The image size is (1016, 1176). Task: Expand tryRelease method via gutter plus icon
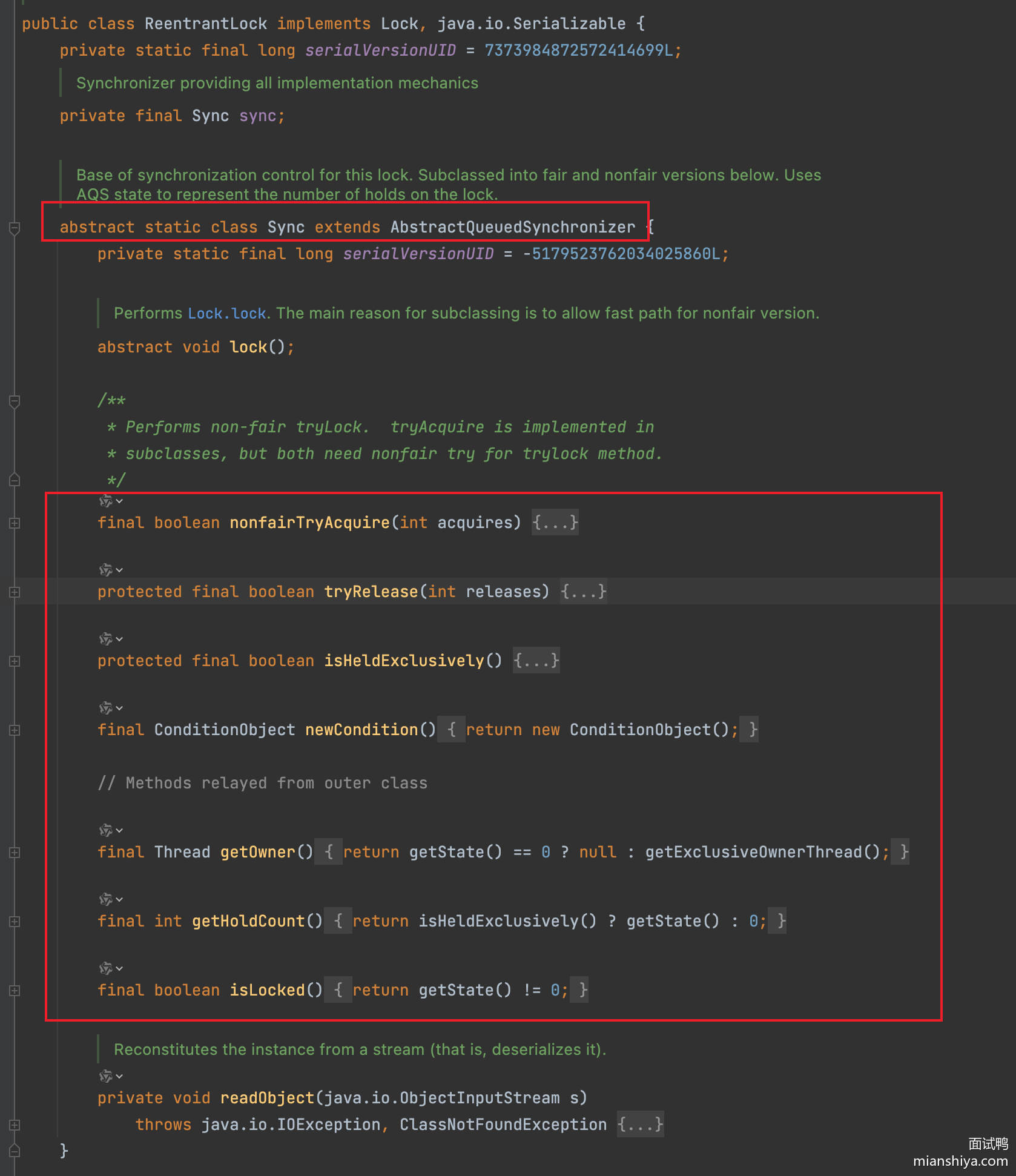click(15, 592)
